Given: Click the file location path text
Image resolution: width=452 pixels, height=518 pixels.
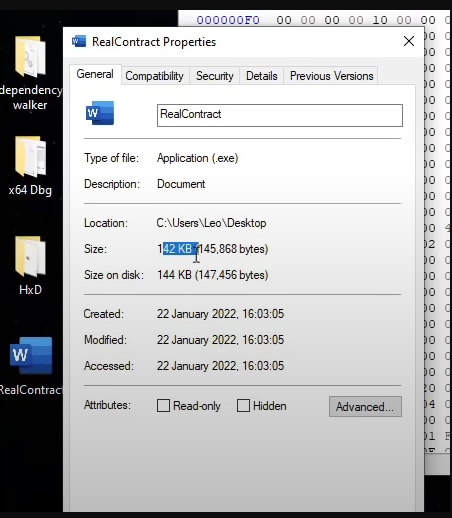Looking at the screenshot, I should click(x=211, y=223).
